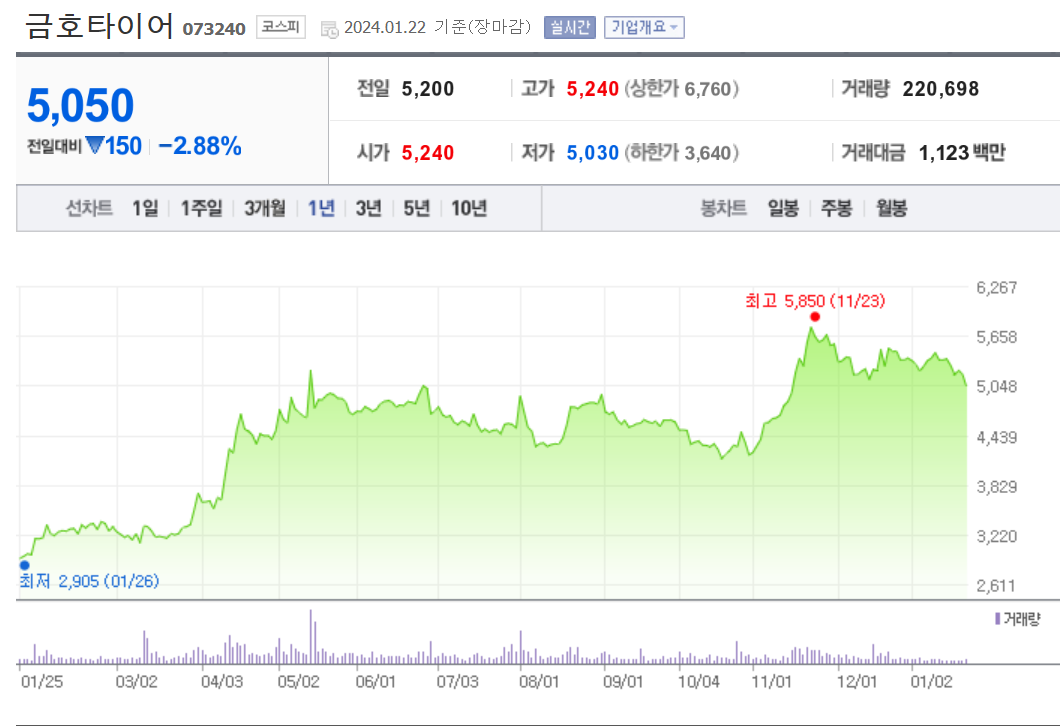
Task: Click the 01/25 x-axis date label
Action: [42, 681]
